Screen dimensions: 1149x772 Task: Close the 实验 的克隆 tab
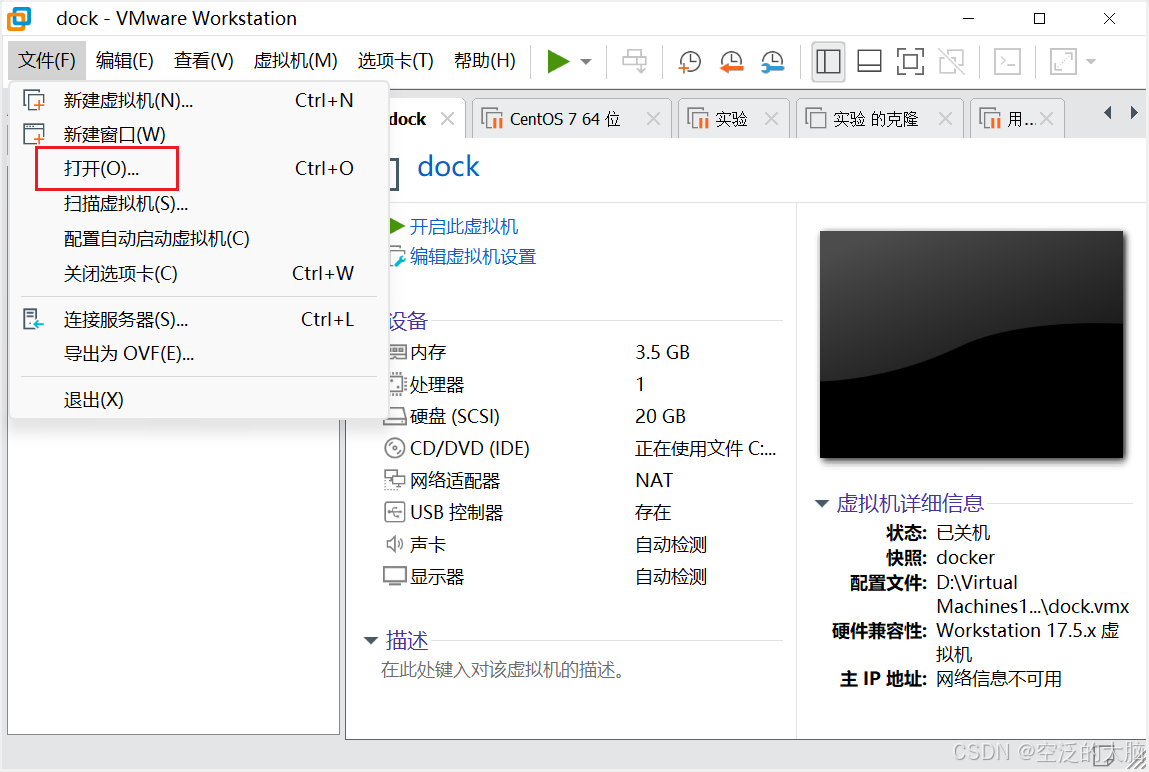tap(946, 119)
